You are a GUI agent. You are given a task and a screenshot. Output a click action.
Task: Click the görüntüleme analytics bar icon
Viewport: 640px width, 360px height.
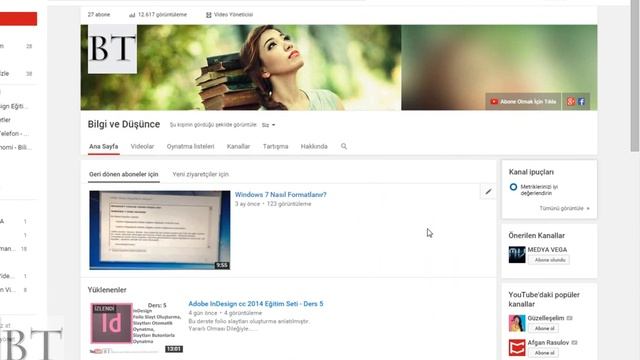pos(132,15)
